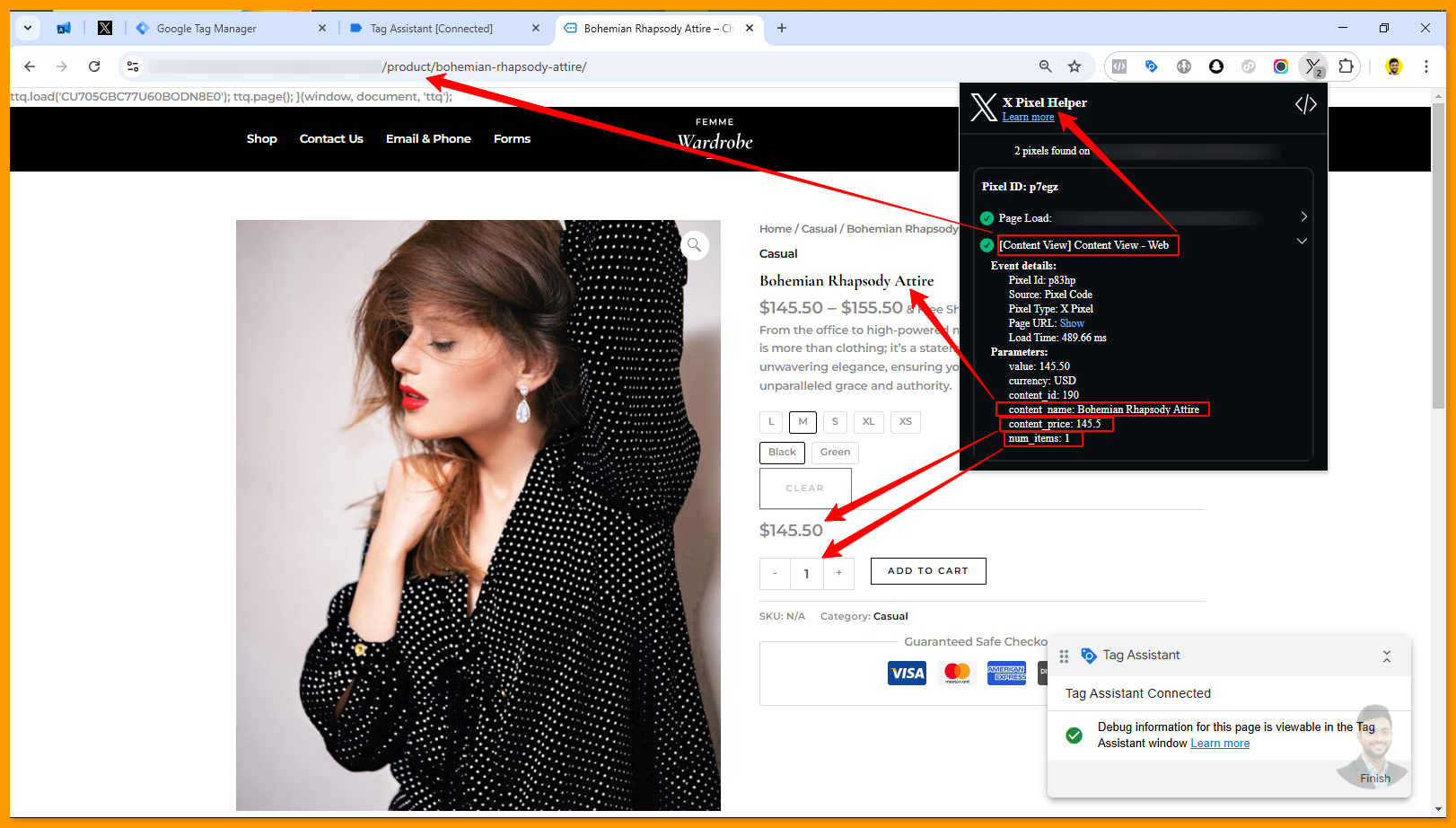This screenshot has width=1456, height=828.
Task: Click the browser zoom magnifier icon in the address bar
Action: tap(1045, 66)
